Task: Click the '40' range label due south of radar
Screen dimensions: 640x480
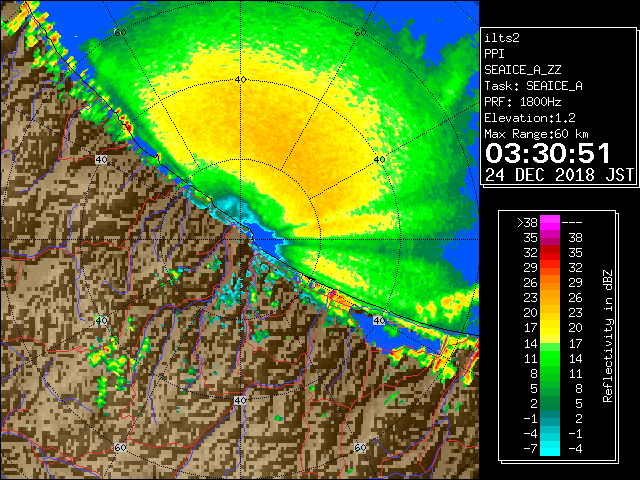Action: pyautogui.click(x=240, y=400)
